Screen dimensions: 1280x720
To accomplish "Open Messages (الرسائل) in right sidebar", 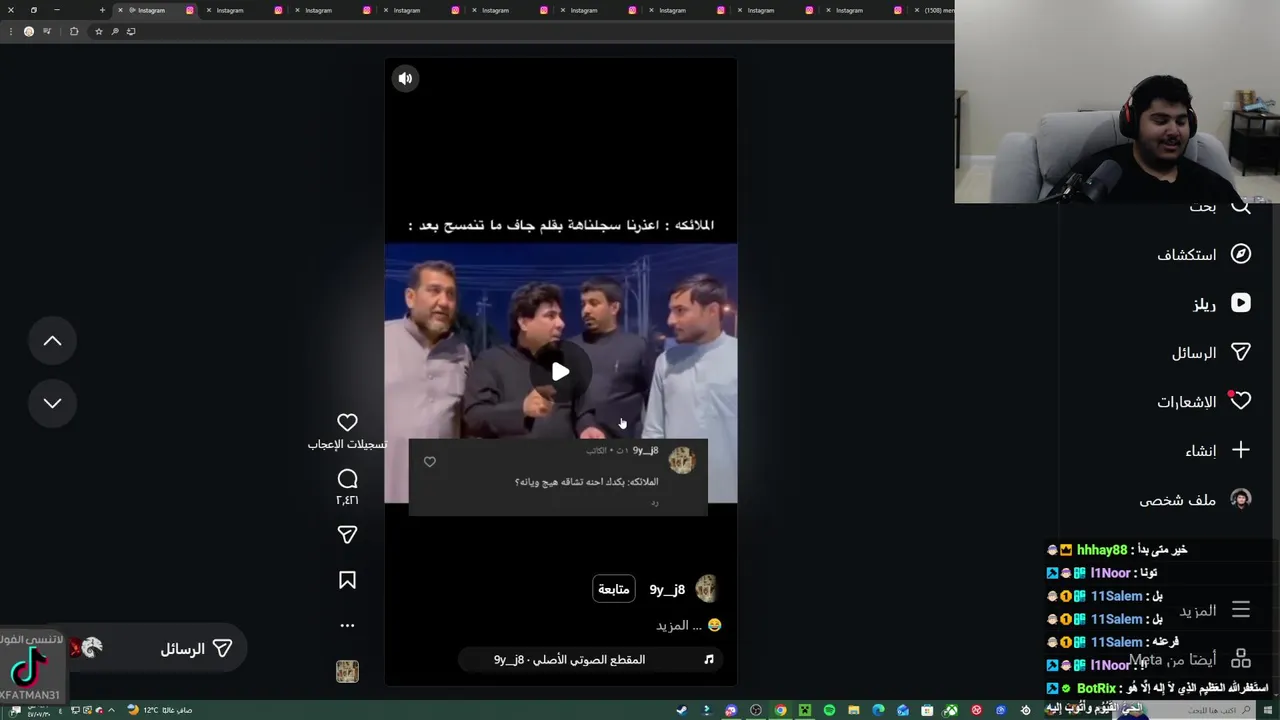I will click(x=1211, y=352).
